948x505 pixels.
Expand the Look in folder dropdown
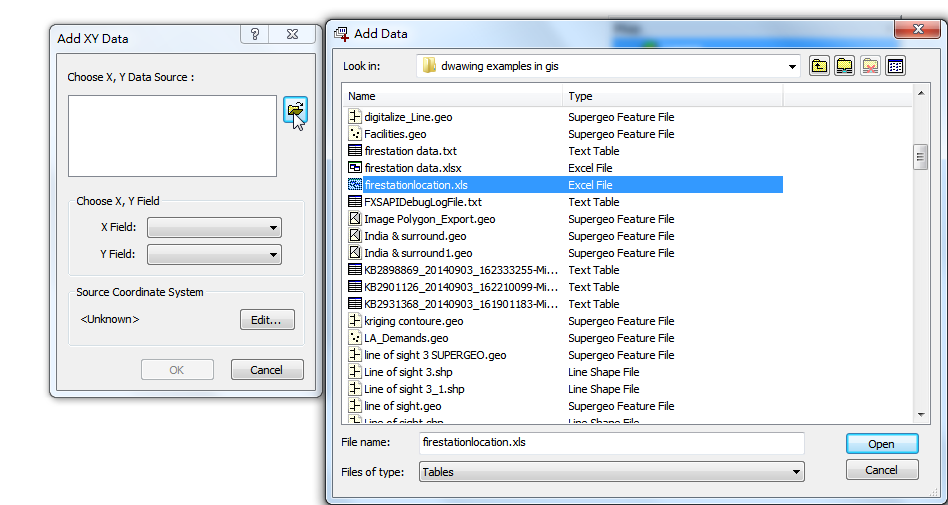click(x=794, y=66)
